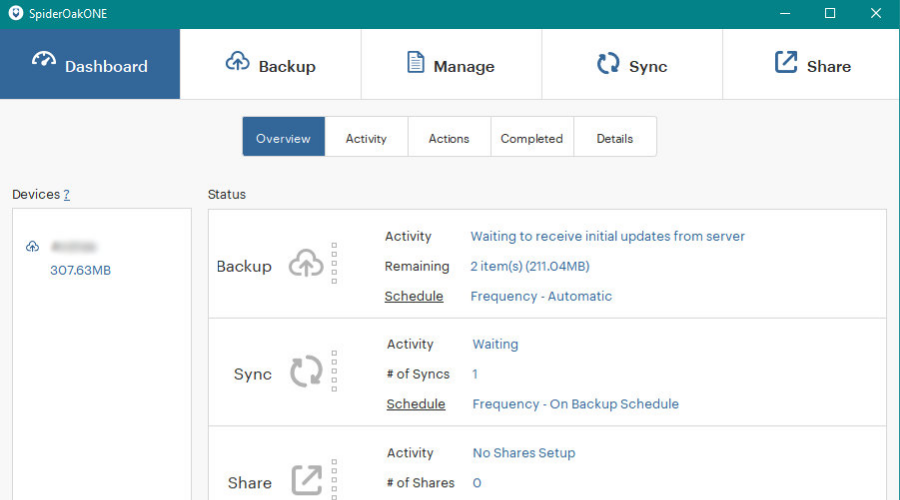Open the Actions sub-tab
900x500 pixels.
[x=449, y=137]
